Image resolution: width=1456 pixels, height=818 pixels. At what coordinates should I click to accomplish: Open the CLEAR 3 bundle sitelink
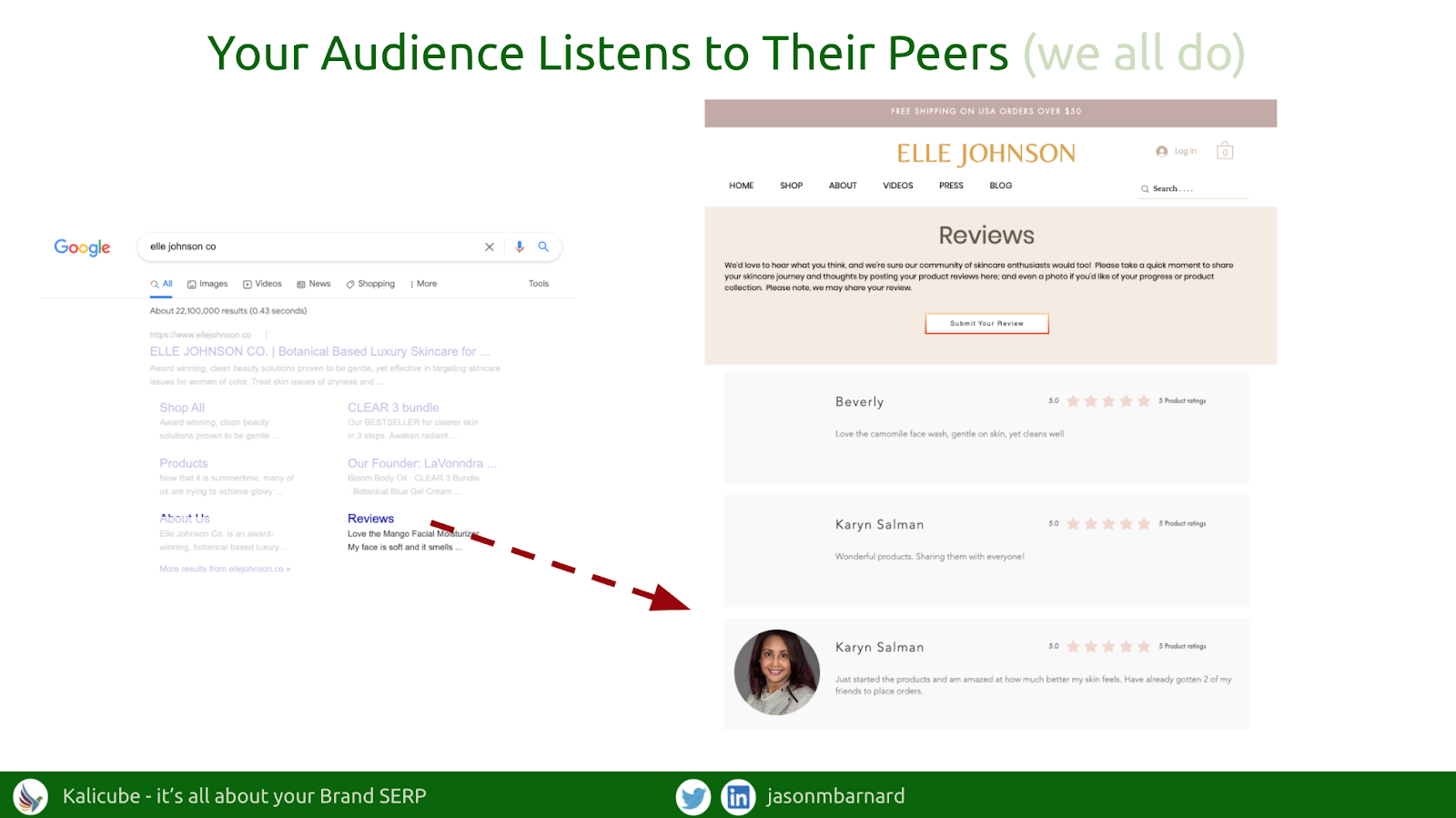pos(393,408)
